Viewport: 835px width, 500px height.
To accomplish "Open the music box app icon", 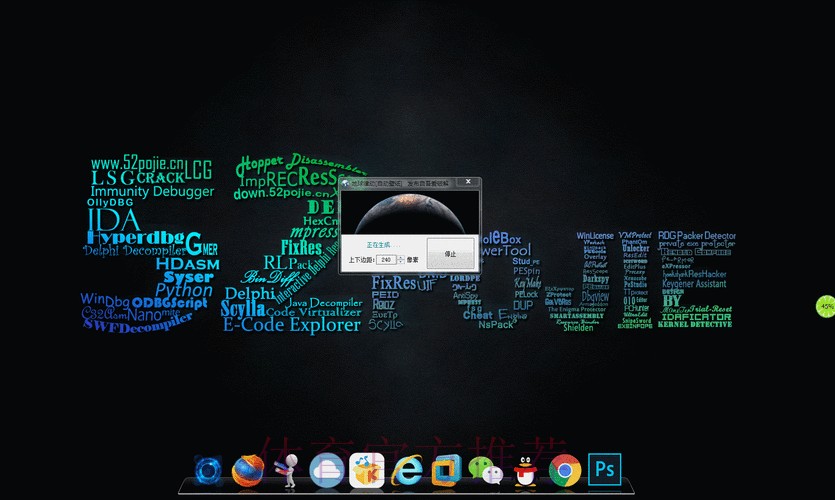I will (367, 470).
